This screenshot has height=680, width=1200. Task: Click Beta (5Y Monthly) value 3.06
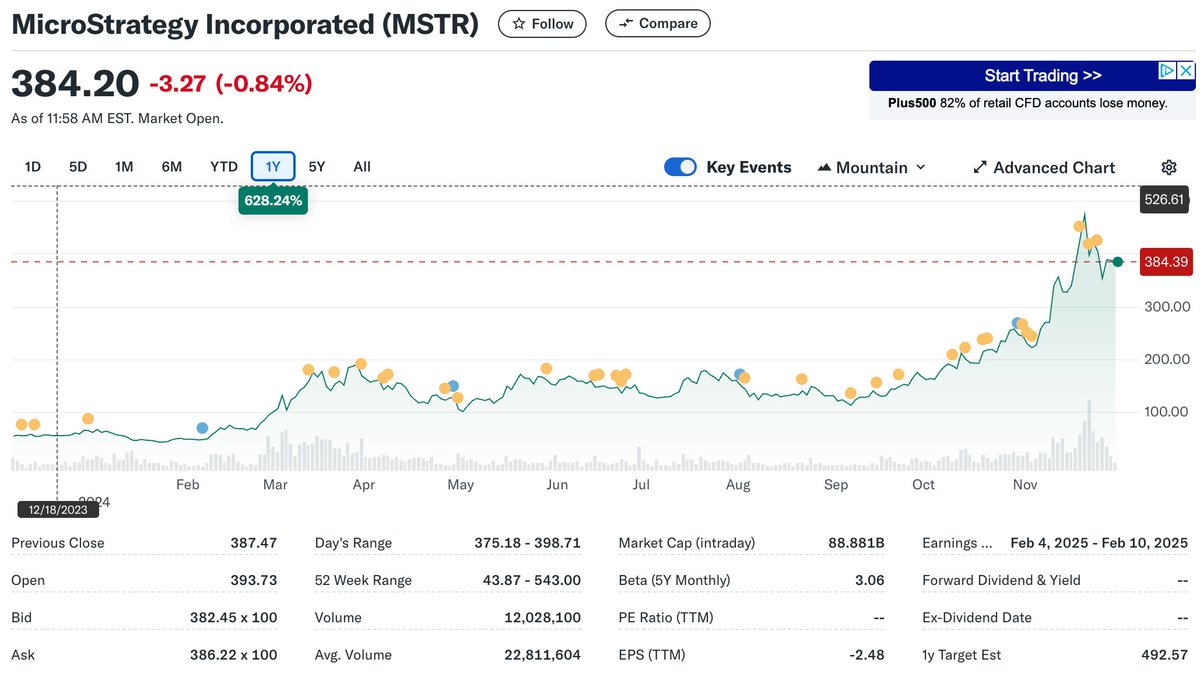870,580
